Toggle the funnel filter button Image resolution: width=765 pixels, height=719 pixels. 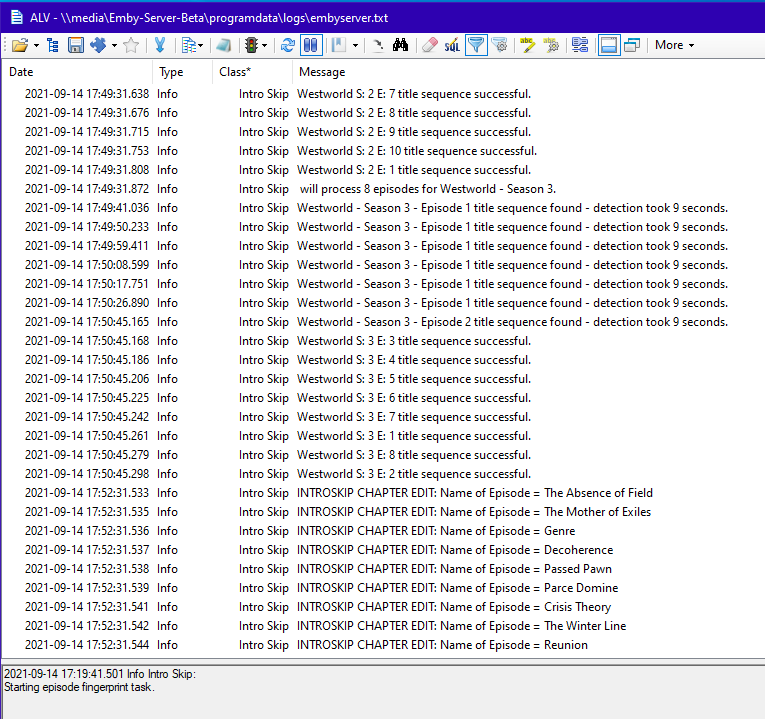pos(476,45)
